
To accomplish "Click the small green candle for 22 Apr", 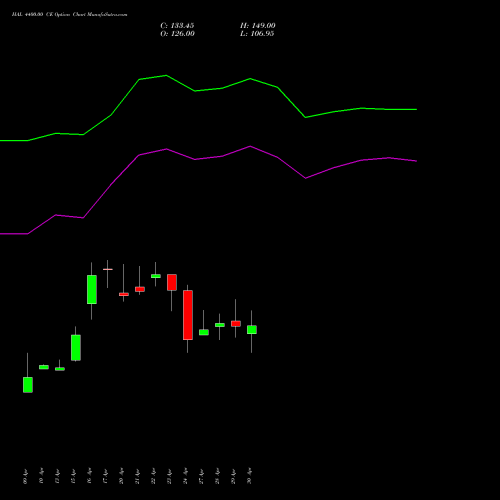I will pyautogui.click(x=156, y=276).
